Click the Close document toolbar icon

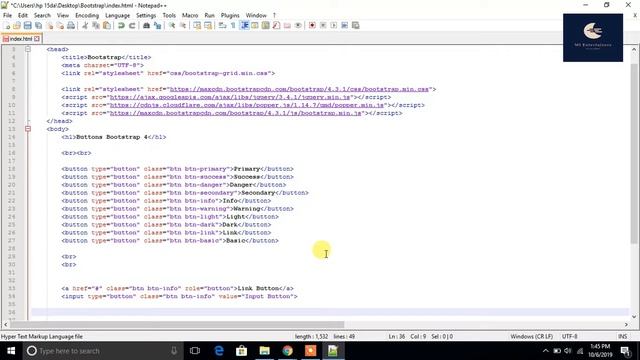click(49, 25)
